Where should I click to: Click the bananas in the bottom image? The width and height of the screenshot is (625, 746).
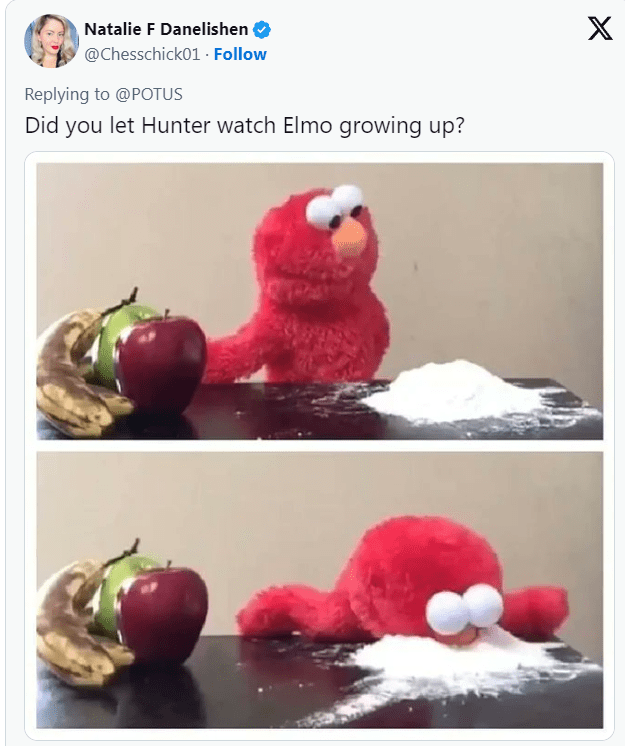click(76, 628)
